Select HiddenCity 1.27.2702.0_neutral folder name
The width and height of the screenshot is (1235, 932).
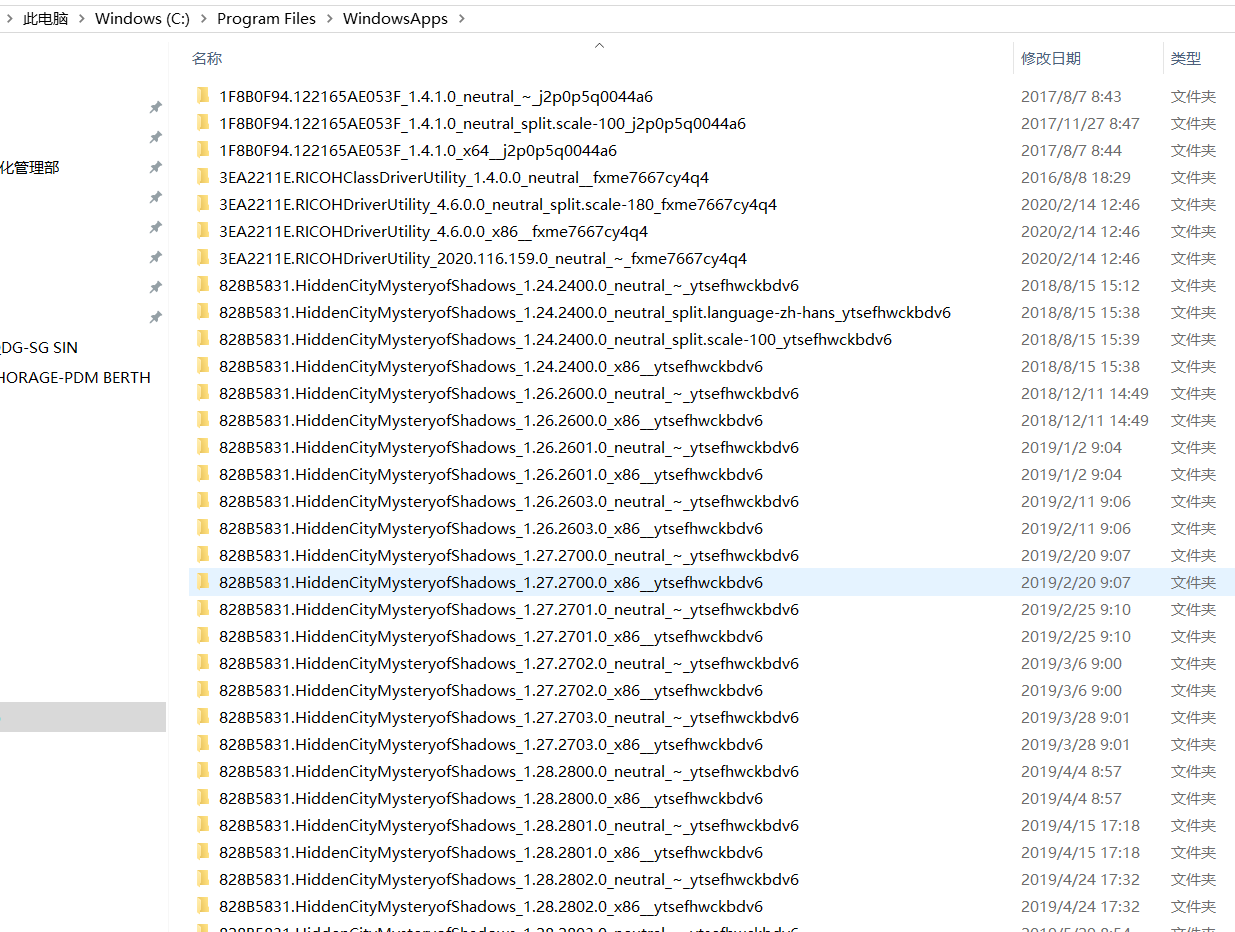(509, 664)
